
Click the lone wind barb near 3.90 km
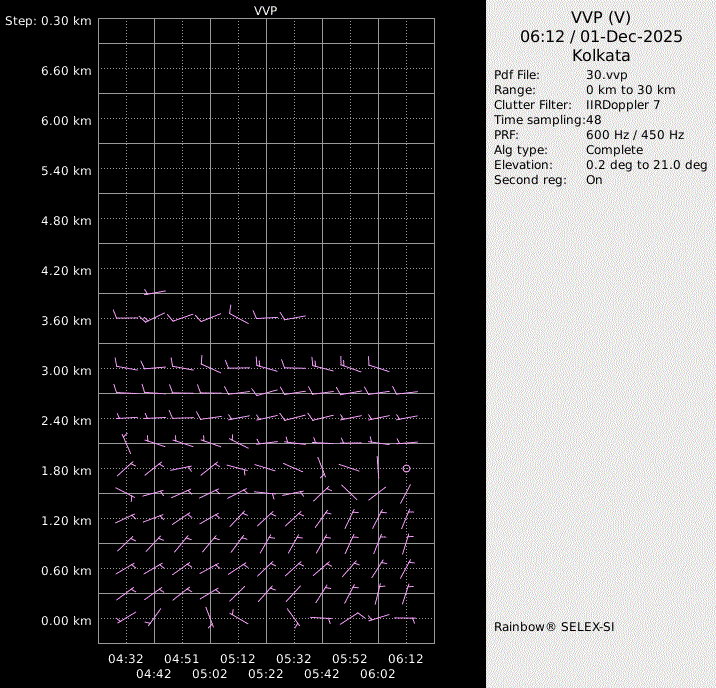(154, 292)
